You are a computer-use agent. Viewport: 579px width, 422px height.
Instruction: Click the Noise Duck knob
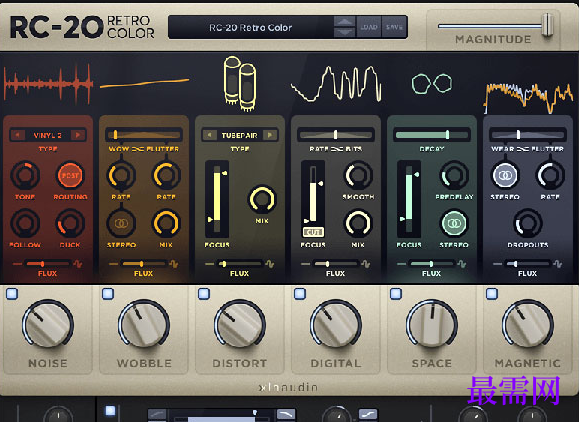click(70, 223)
